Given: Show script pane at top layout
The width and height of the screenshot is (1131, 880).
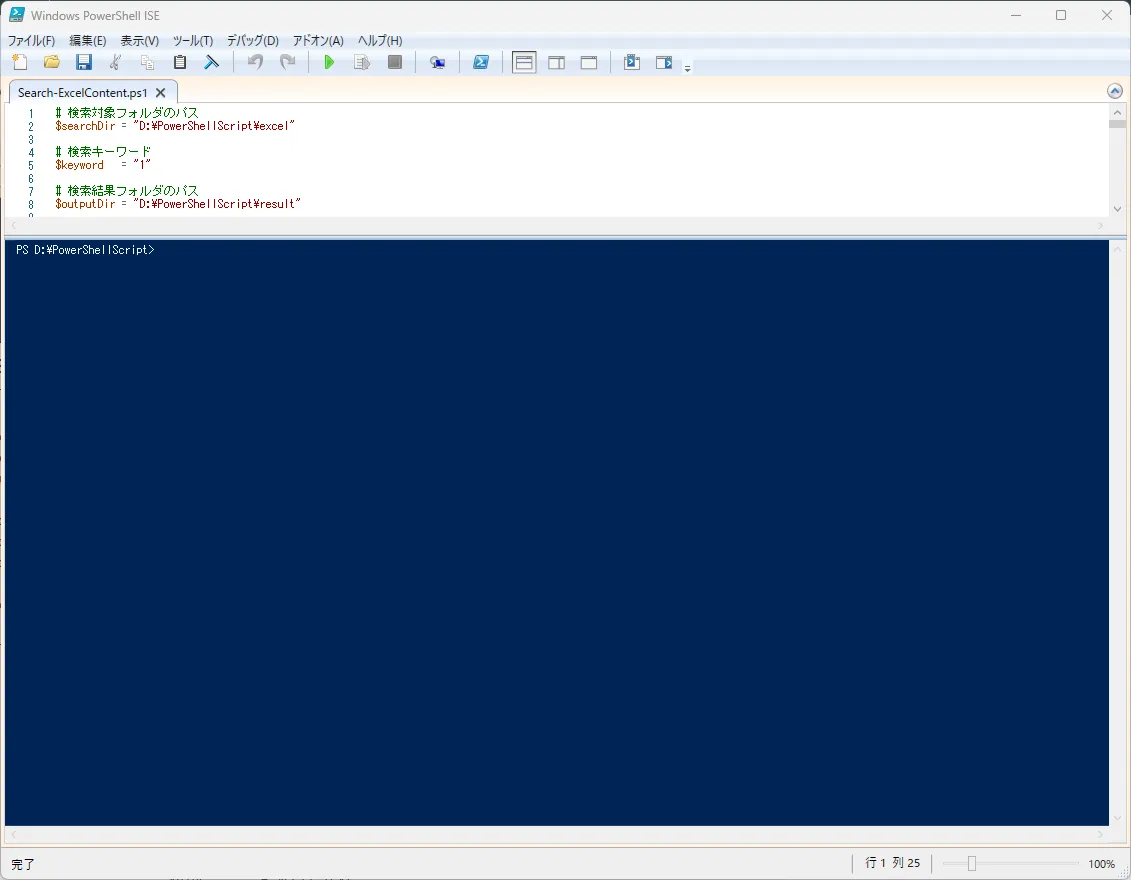Looking at the screenshot, I should 524,62.
